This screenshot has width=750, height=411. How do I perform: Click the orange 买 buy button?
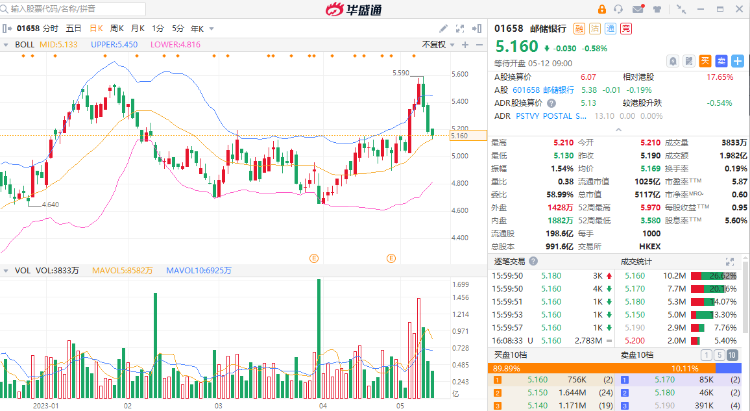click(705, 61)
